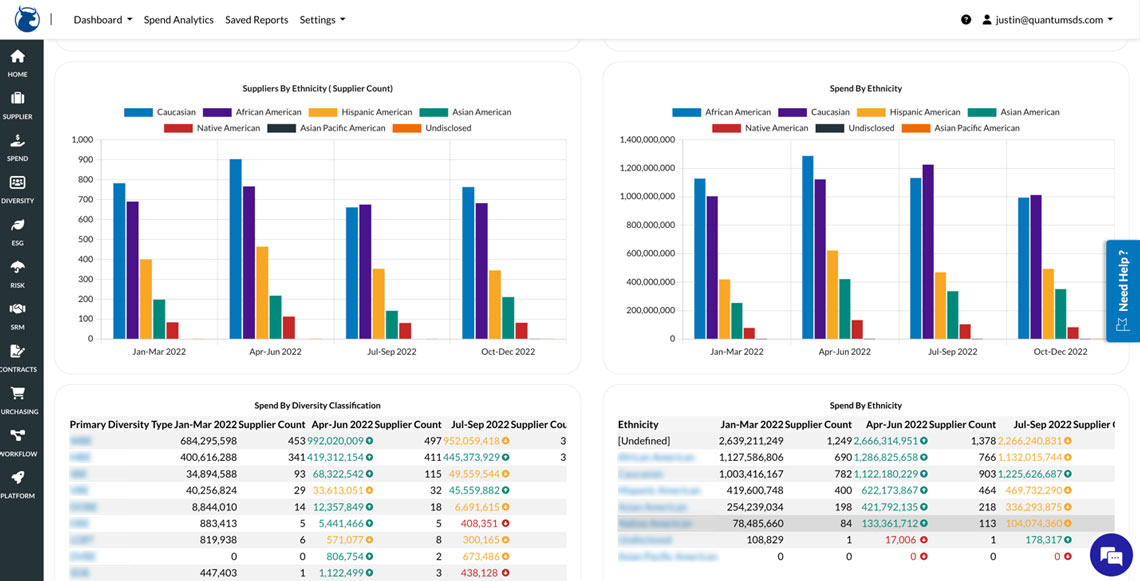This screenshot has height=581, width=1140.
Task: Go to Saved Reports
Action: [256, 20]
